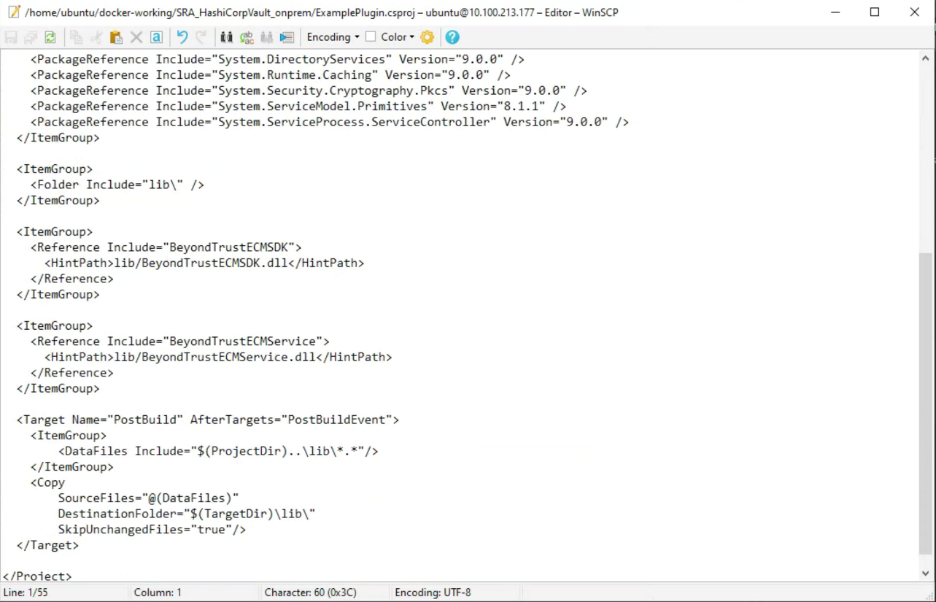The image size is (936, 602).
Task: Click the SourceFiles="@(DataFiles)" line
Action: pos(148,498)
